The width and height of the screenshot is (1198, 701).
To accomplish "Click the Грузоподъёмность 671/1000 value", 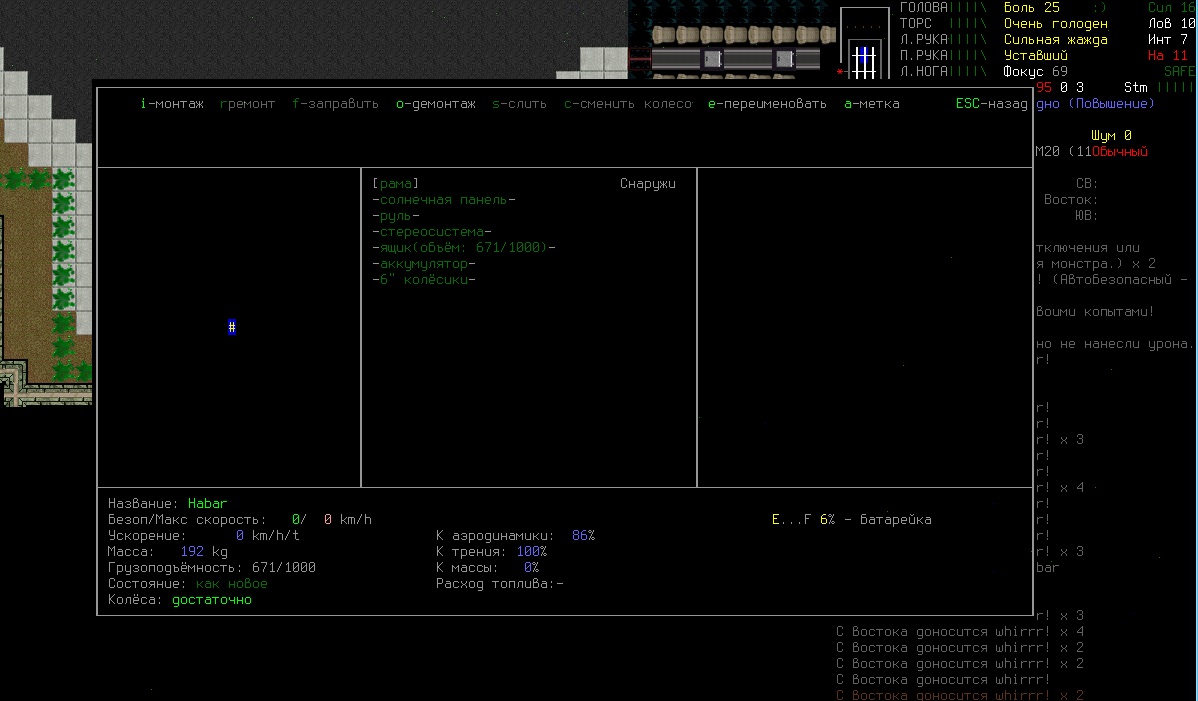I will (x=283, y=568).
